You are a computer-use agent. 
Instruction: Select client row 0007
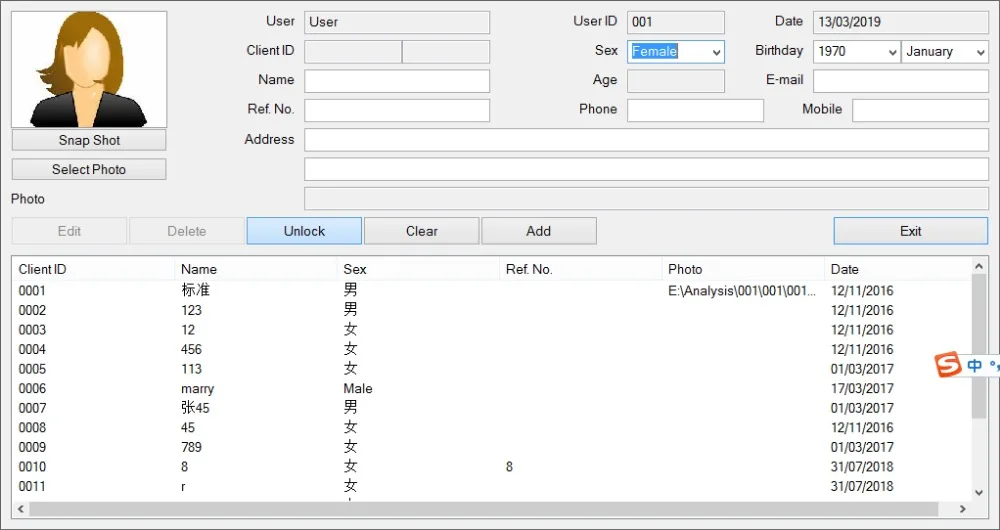(x=491, y=408)
